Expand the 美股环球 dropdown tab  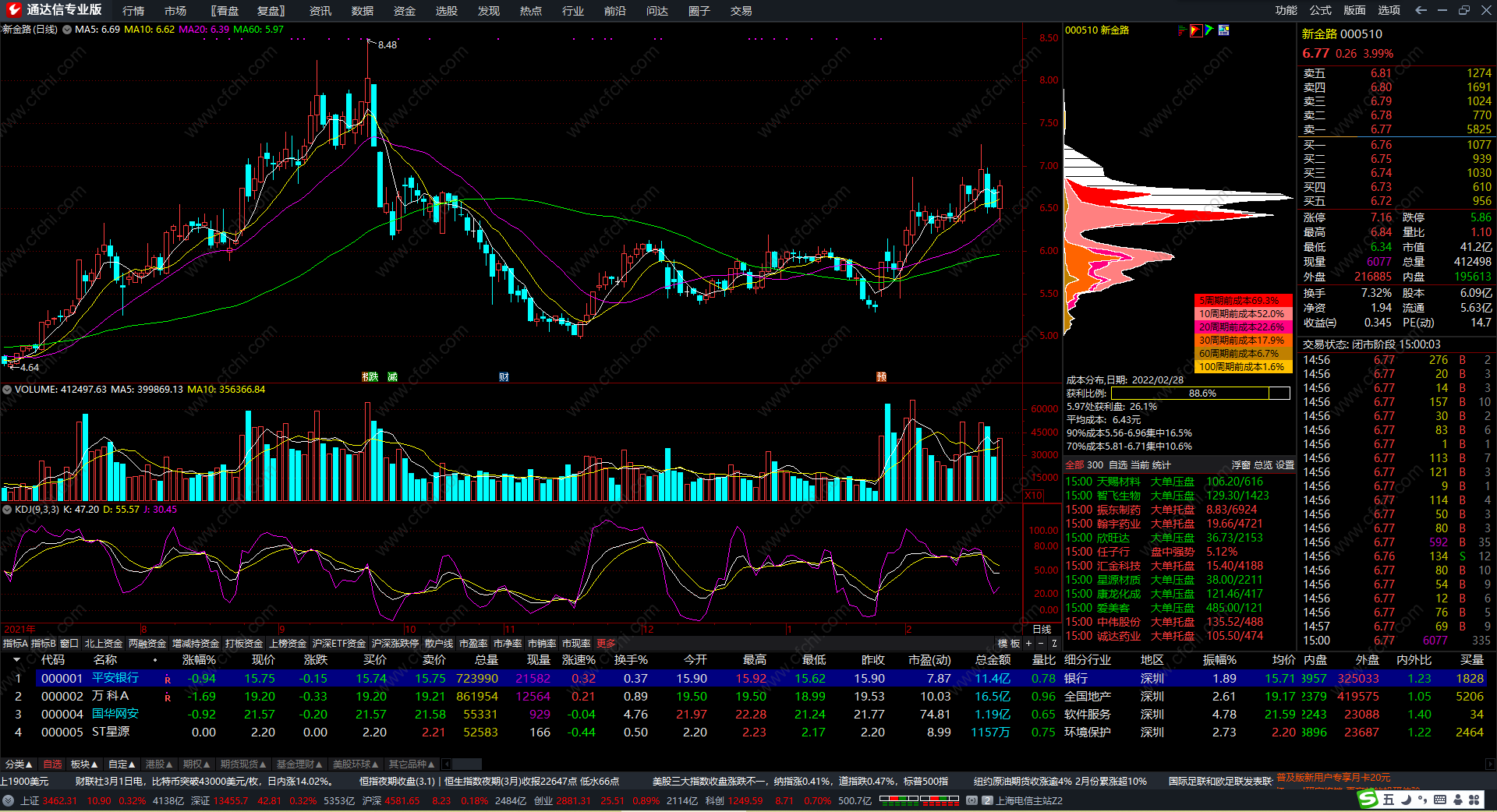(356, 764)
